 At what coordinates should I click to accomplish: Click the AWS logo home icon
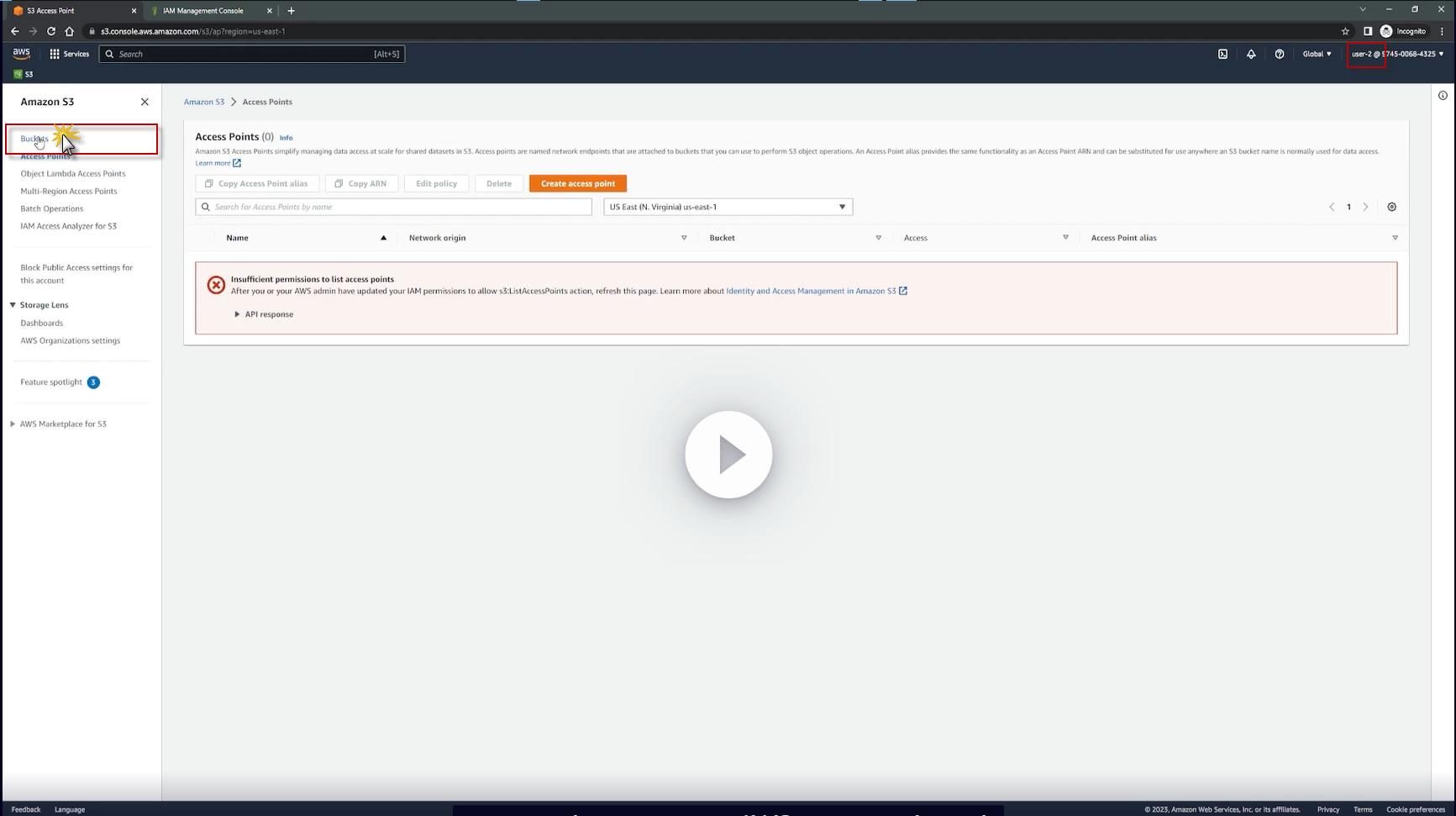[22, 53]
